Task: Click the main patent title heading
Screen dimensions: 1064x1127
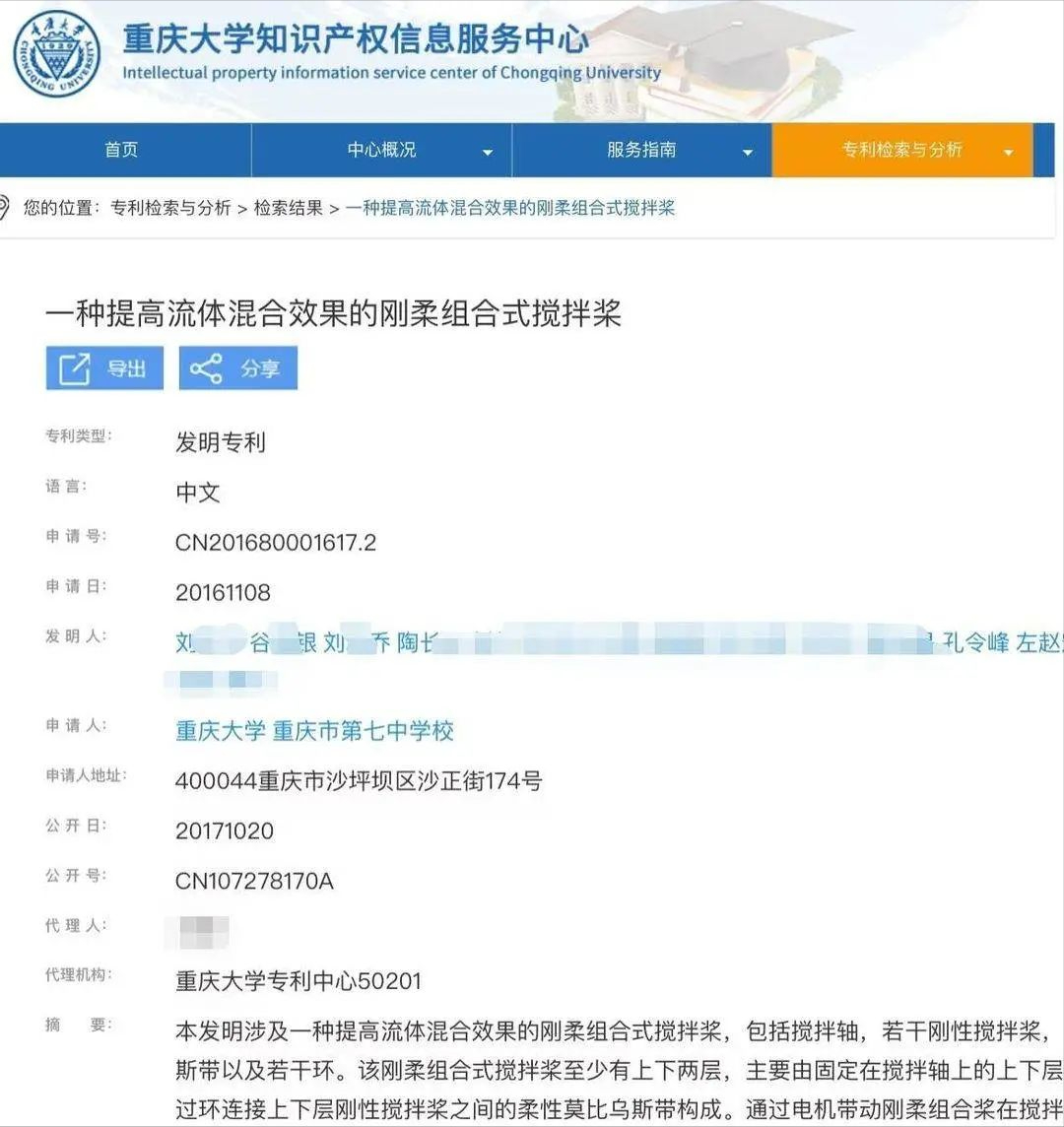Action: click(334, 314)
